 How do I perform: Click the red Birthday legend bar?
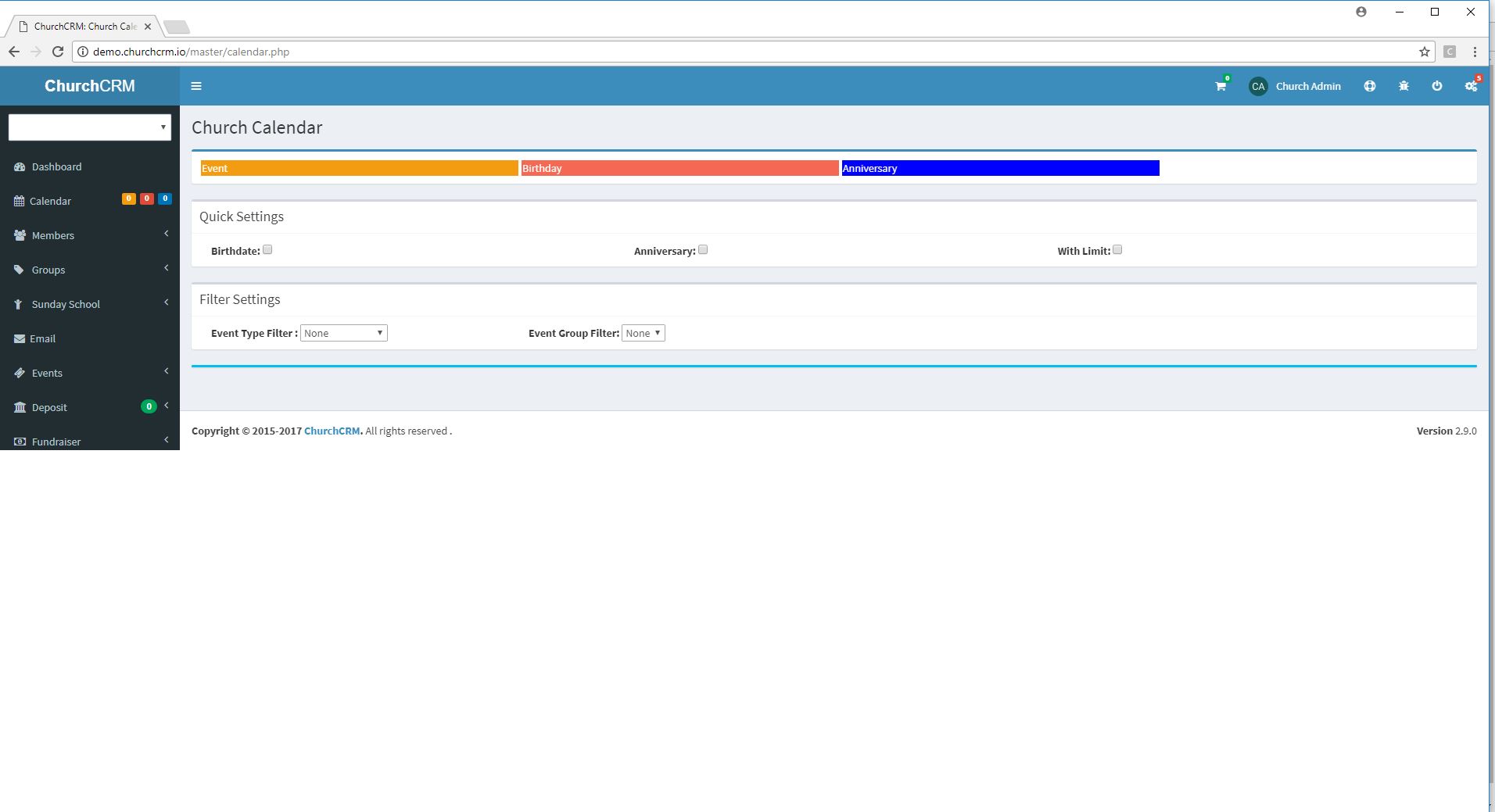680,168
